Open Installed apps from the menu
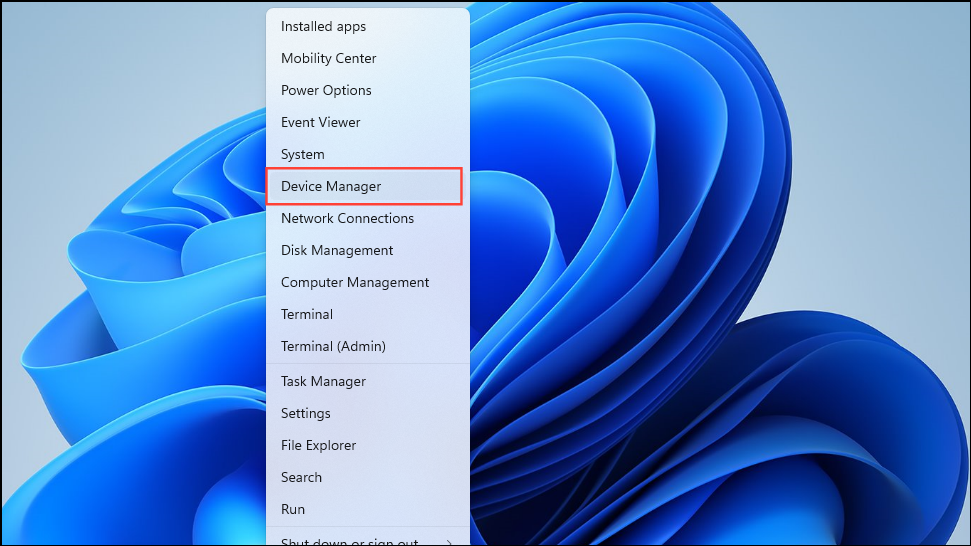This screenshot has width=971, height=546. tap(368, 27)
